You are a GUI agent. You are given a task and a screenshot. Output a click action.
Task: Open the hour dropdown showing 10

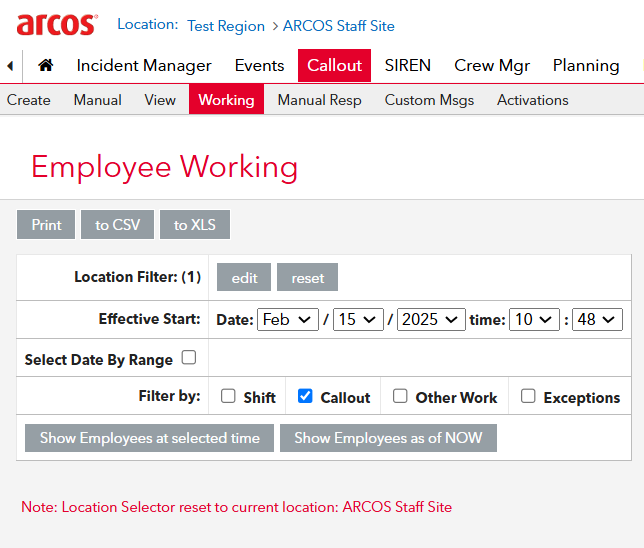coord(534,320)
